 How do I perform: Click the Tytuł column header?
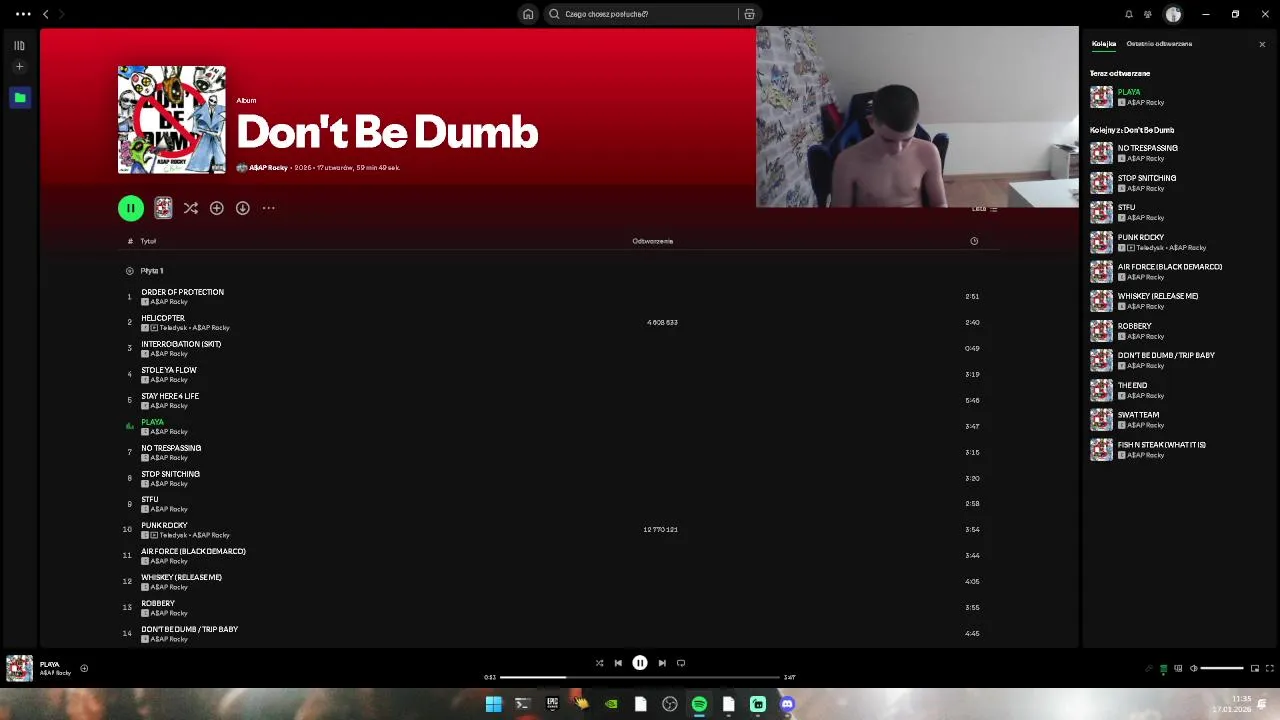coord(148,241)
